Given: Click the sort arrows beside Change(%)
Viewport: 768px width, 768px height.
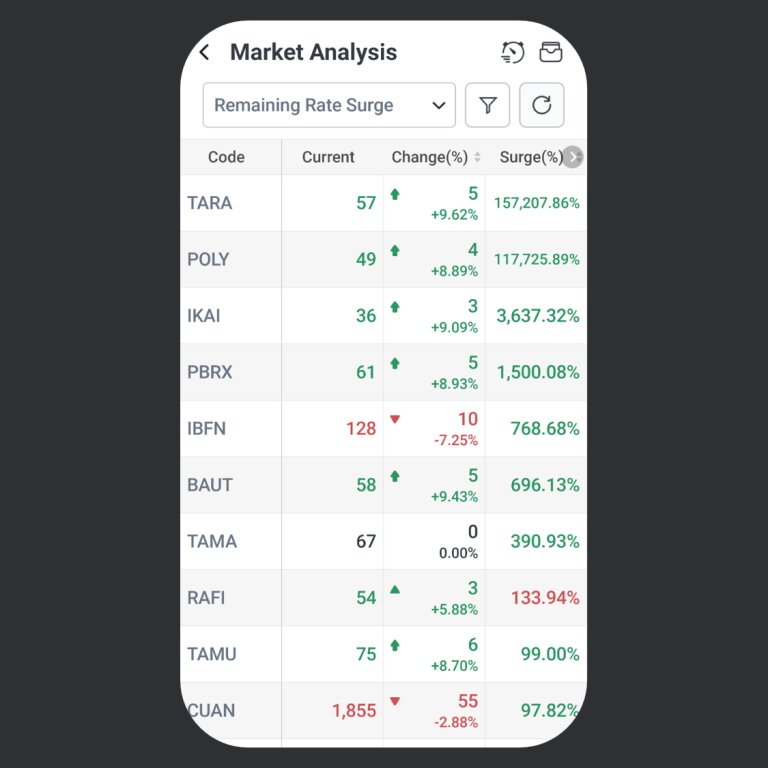Looking at the screenshot, I should point(477,157).
